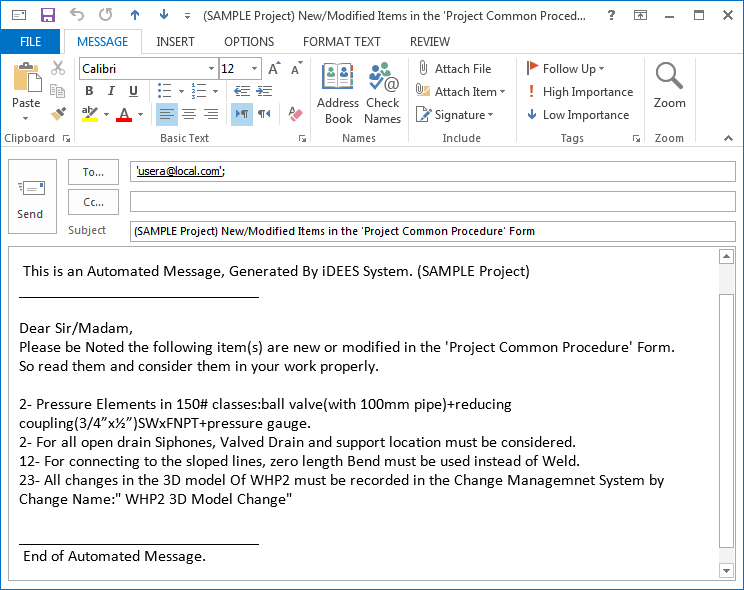Click the Cc... button
This screenshot has width=744, height=590.
[93, 202]
